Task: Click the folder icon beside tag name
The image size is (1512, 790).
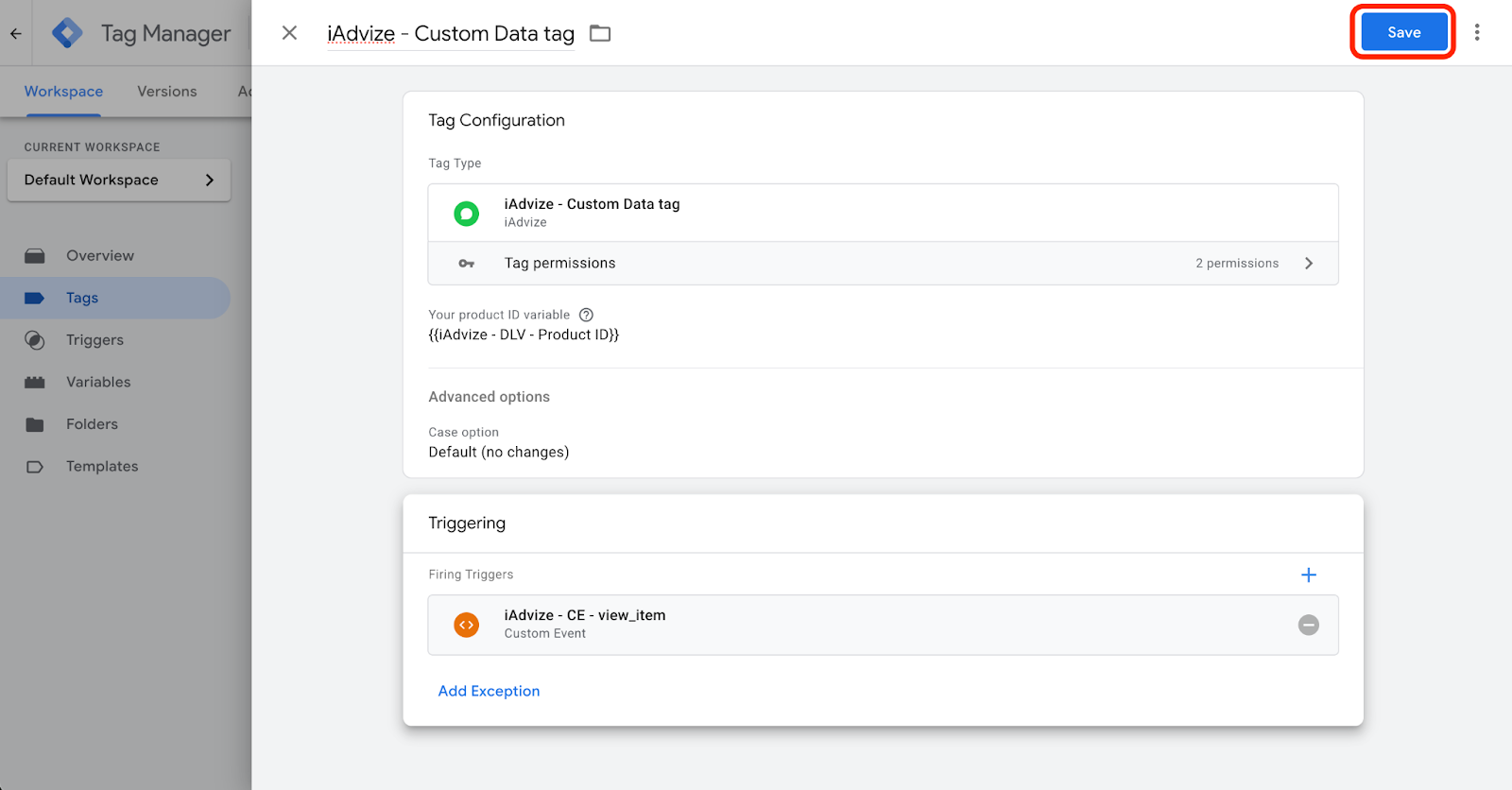Action: [x=600, y=34]
